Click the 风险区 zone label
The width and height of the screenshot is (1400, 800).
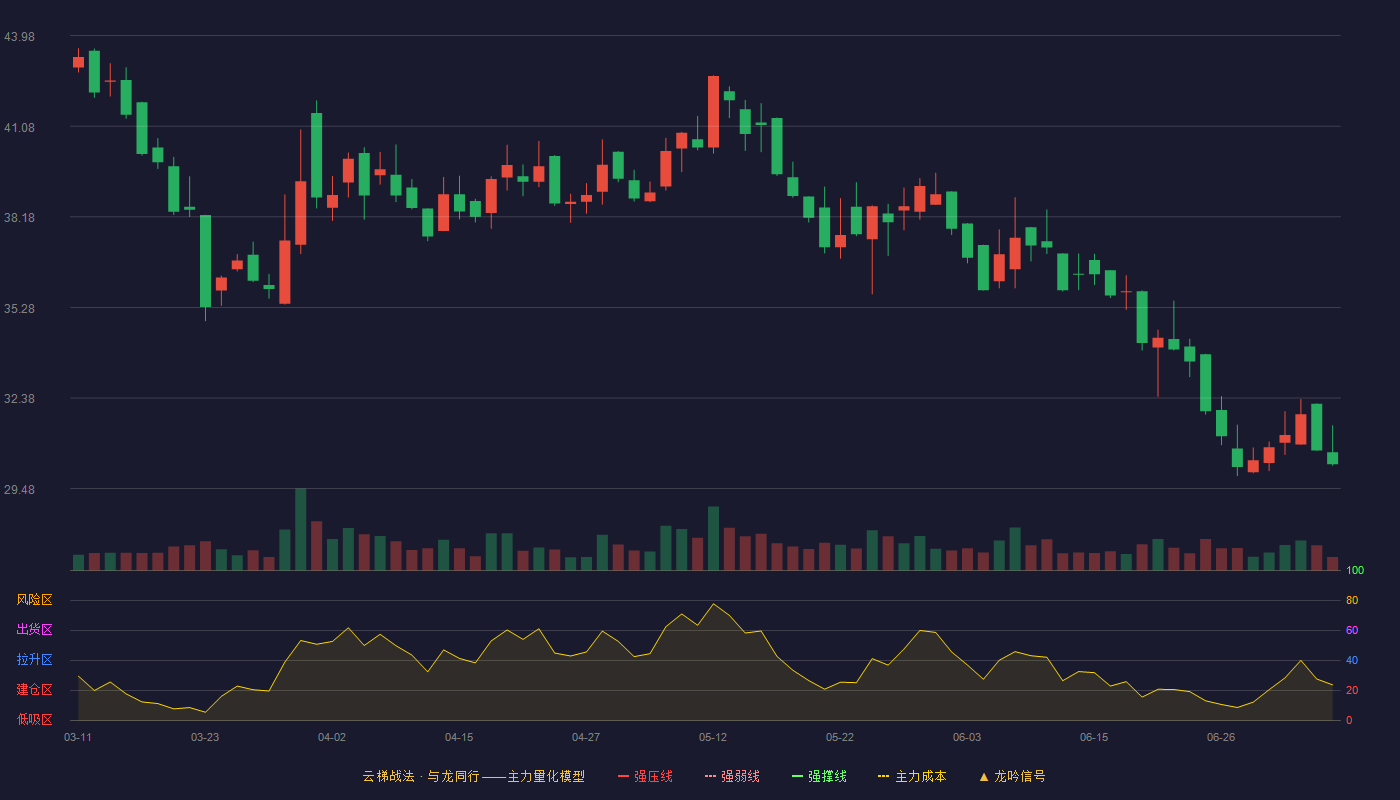pos(34,600)
